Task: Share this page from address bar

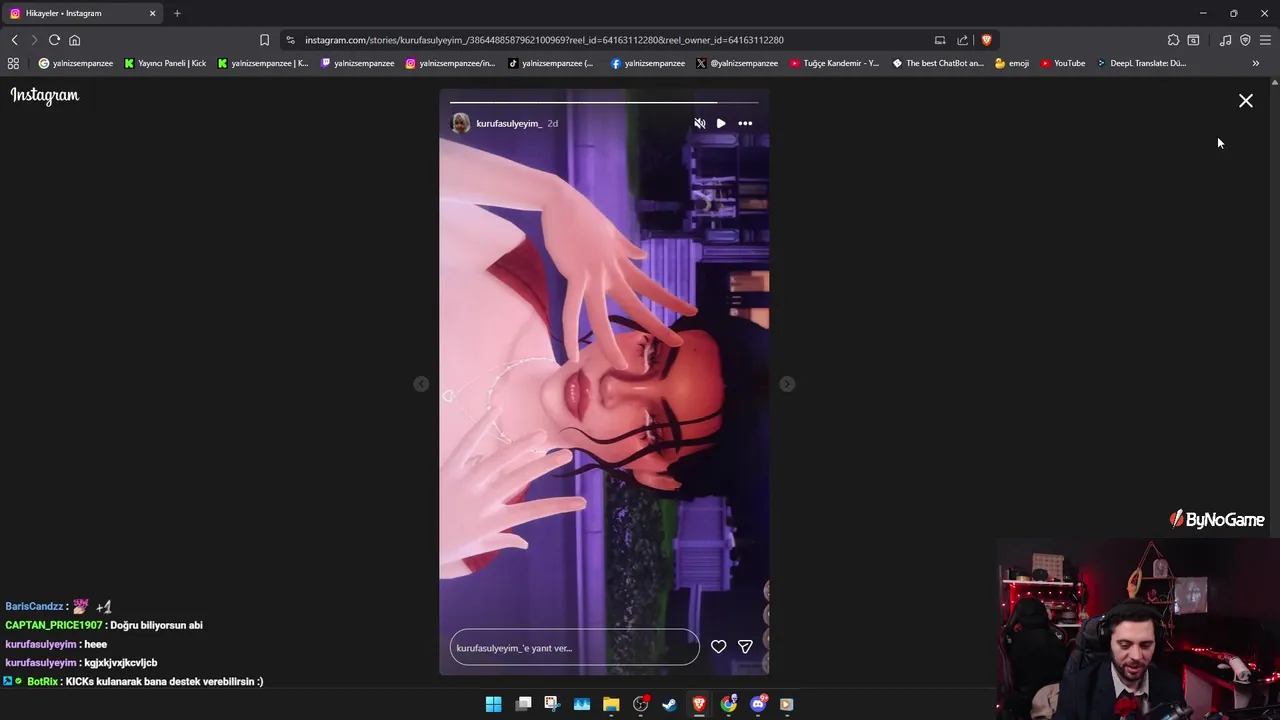Action: 962,40
